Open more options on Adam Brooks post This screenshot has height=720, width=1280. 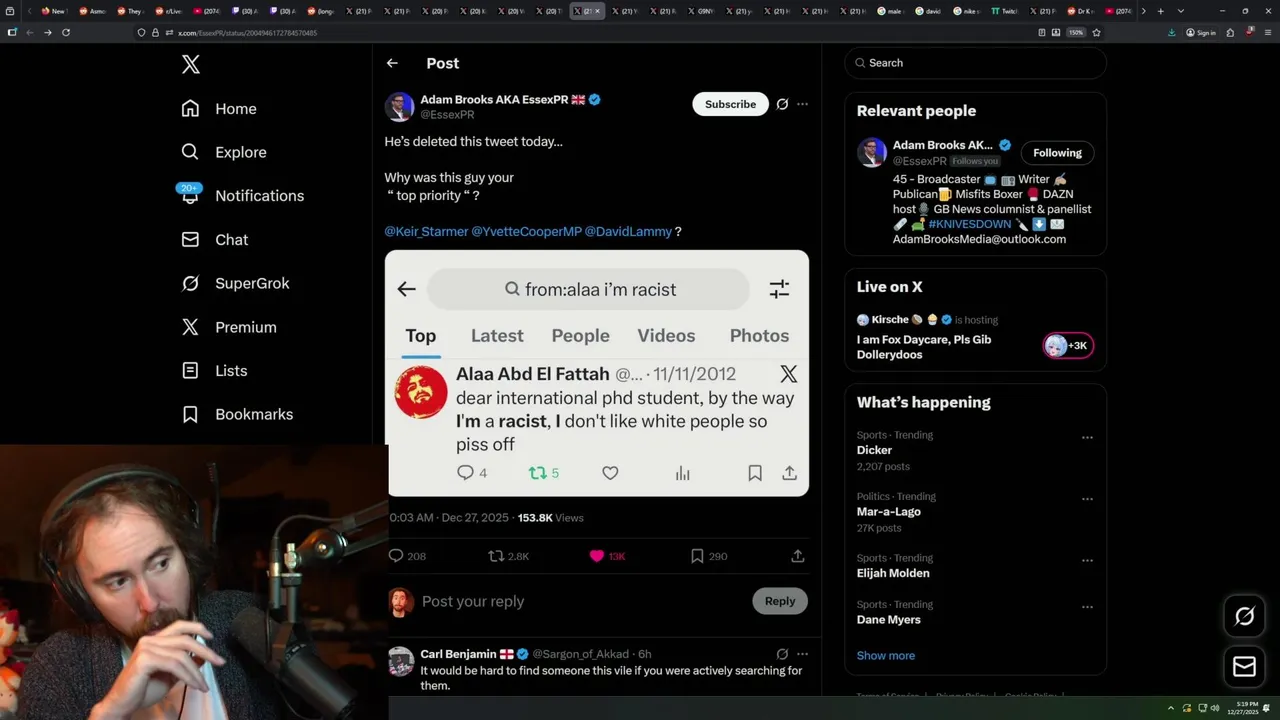[802, 104]
